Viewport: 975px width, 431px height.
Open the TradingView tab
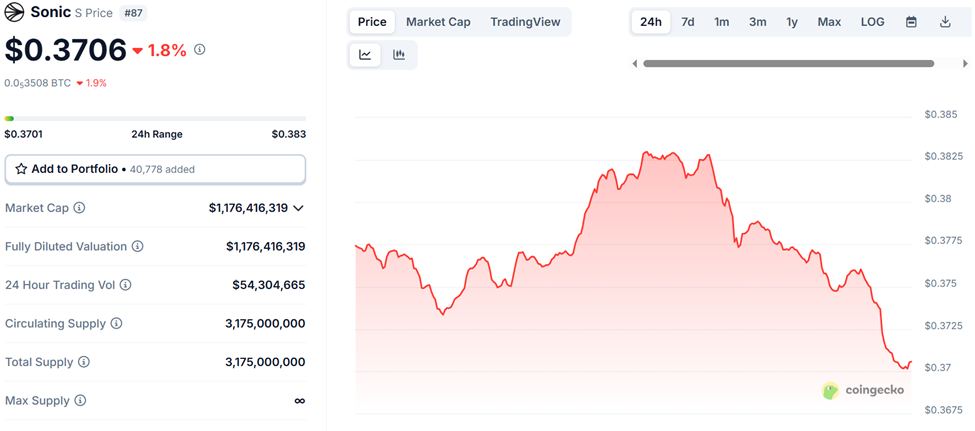[526, 22]
